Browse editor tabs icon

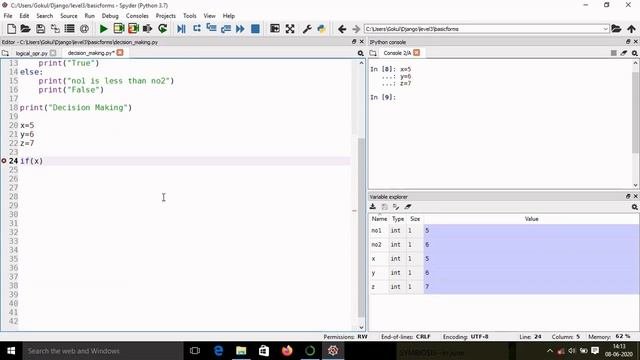click(x=5, y=53)
